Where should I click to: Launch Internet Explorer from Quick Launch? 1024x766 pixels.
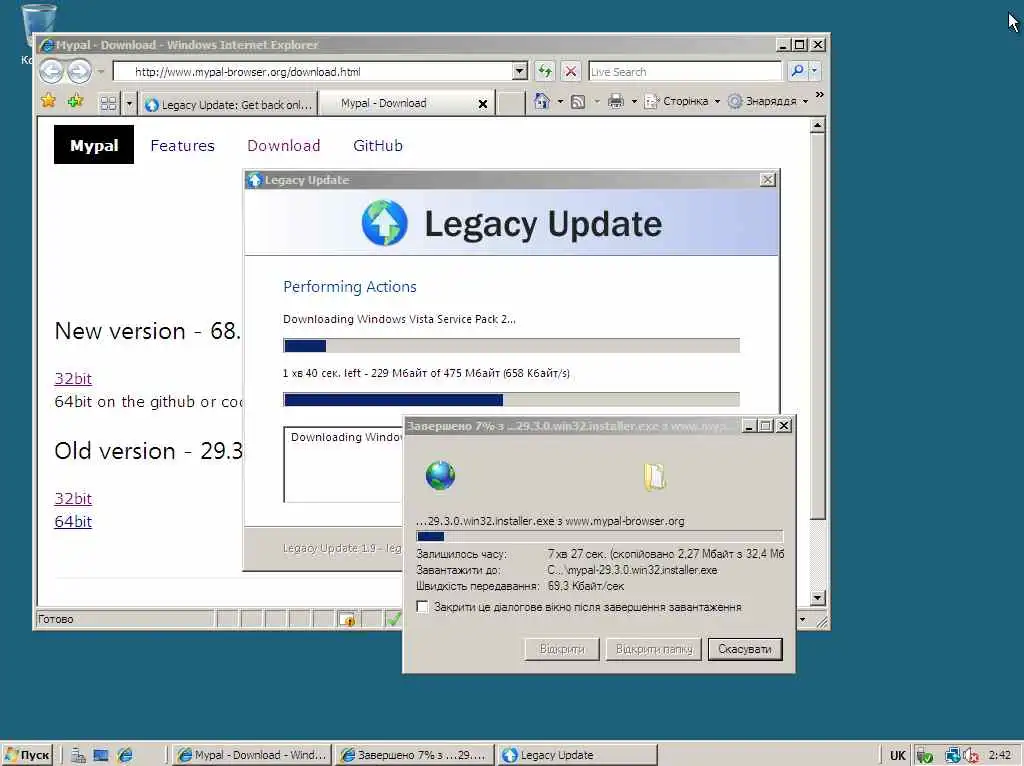pyautogui.click(x=125, y=756)
